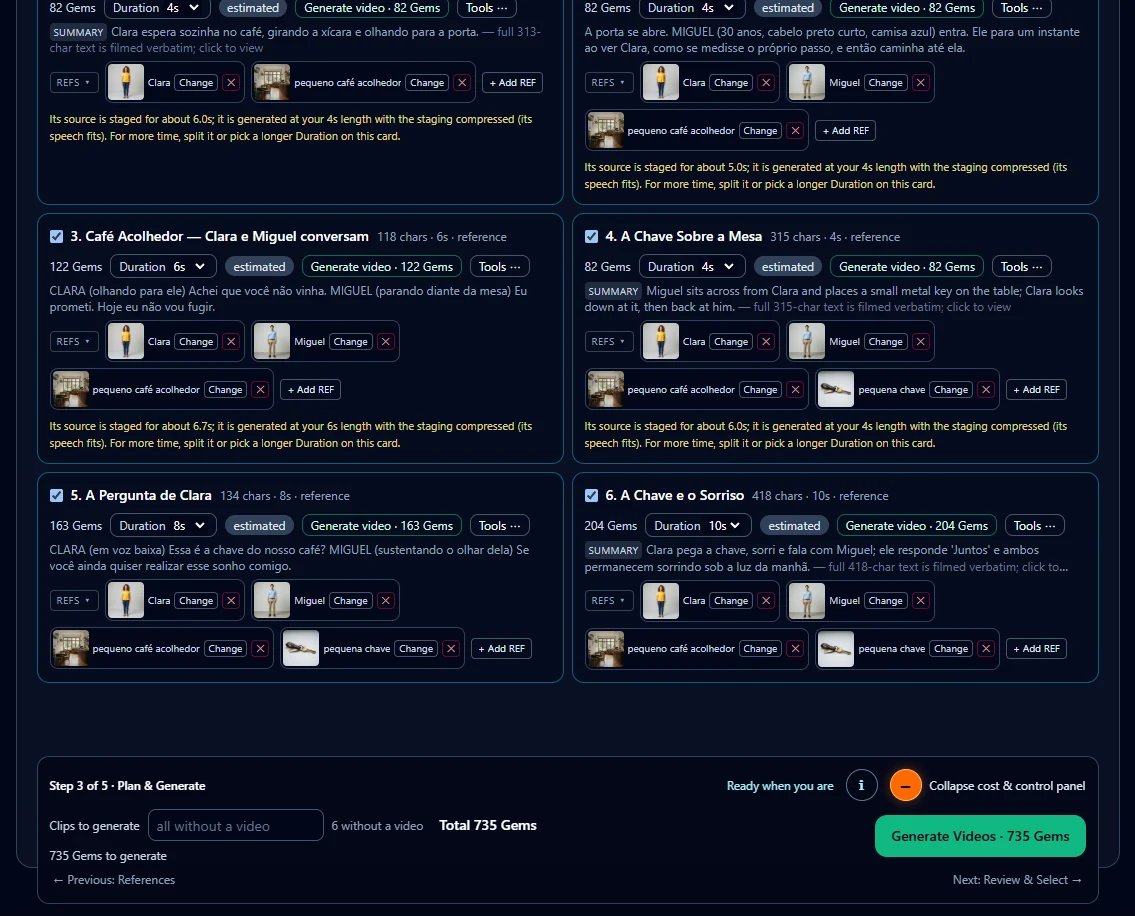Remove pequena chave reference in card 4
The width and height of the screenshot is (1135, 916).
tap(986, 390)
